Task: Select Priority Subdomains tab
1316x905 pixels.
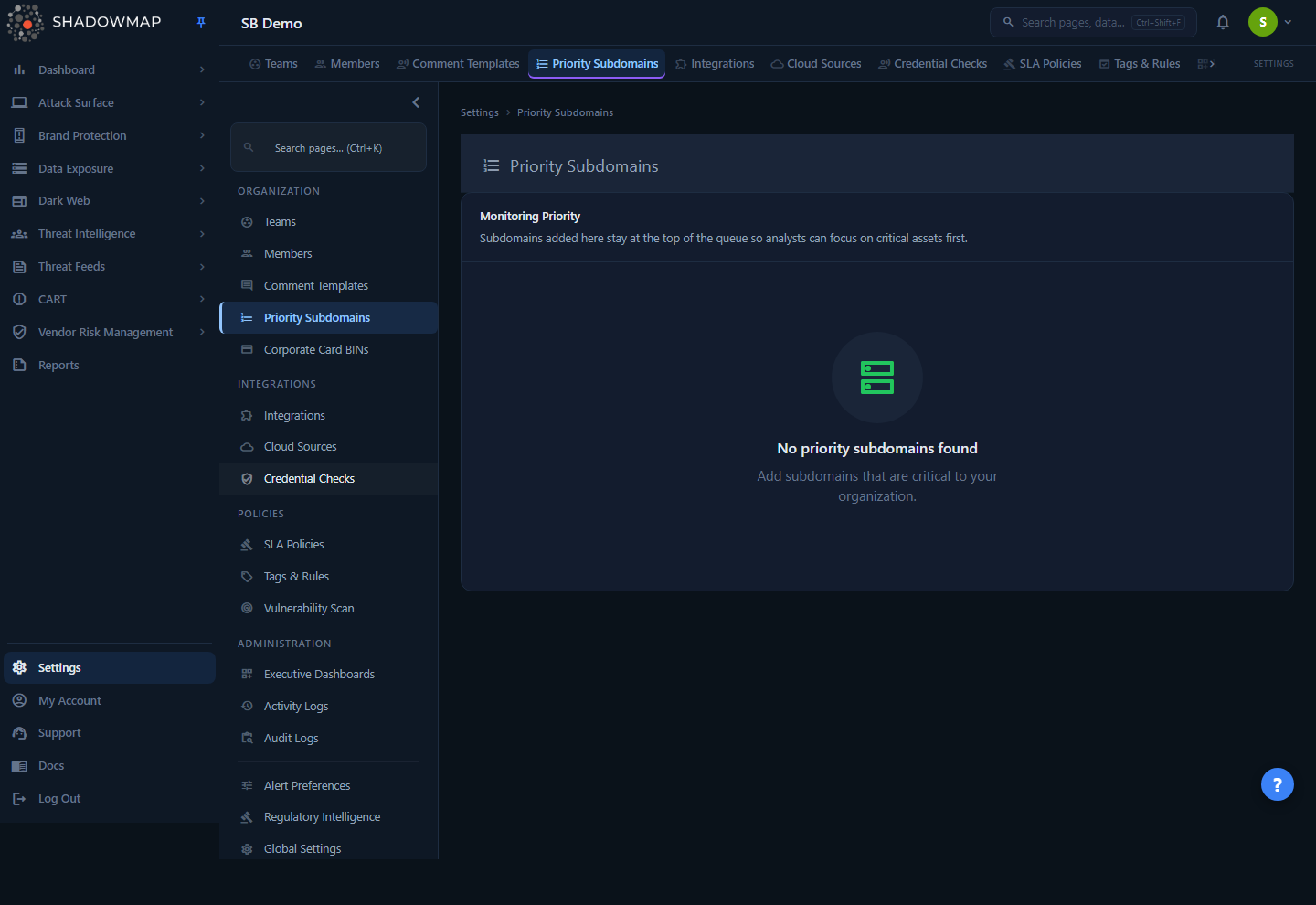Action: pyautogui.click(x=597, y=63)
